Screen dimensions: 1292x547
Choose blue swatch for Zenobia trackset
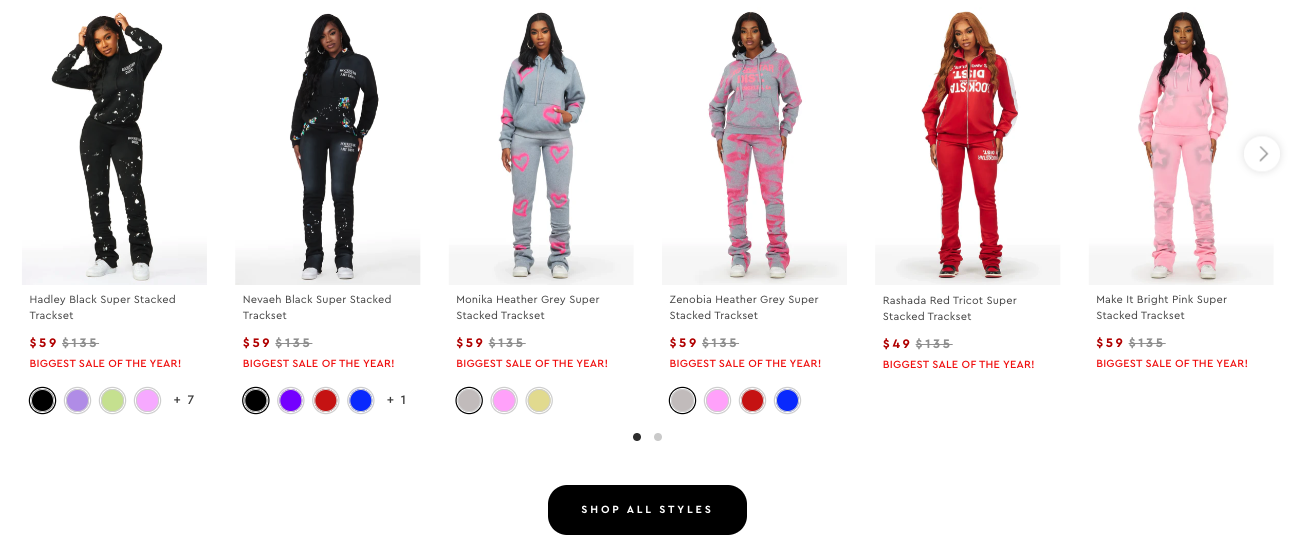[x=787, y=401]
